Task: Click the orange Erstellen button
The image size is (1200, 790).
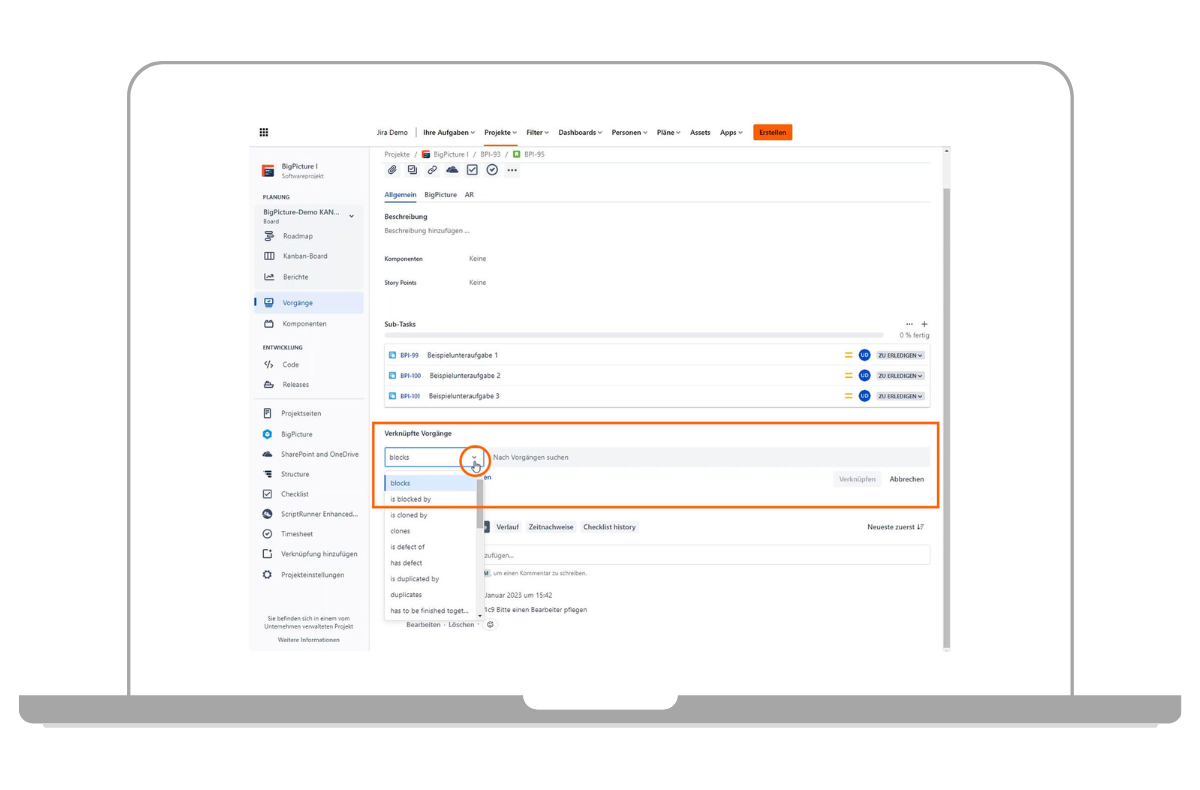Action: point(772,132)
